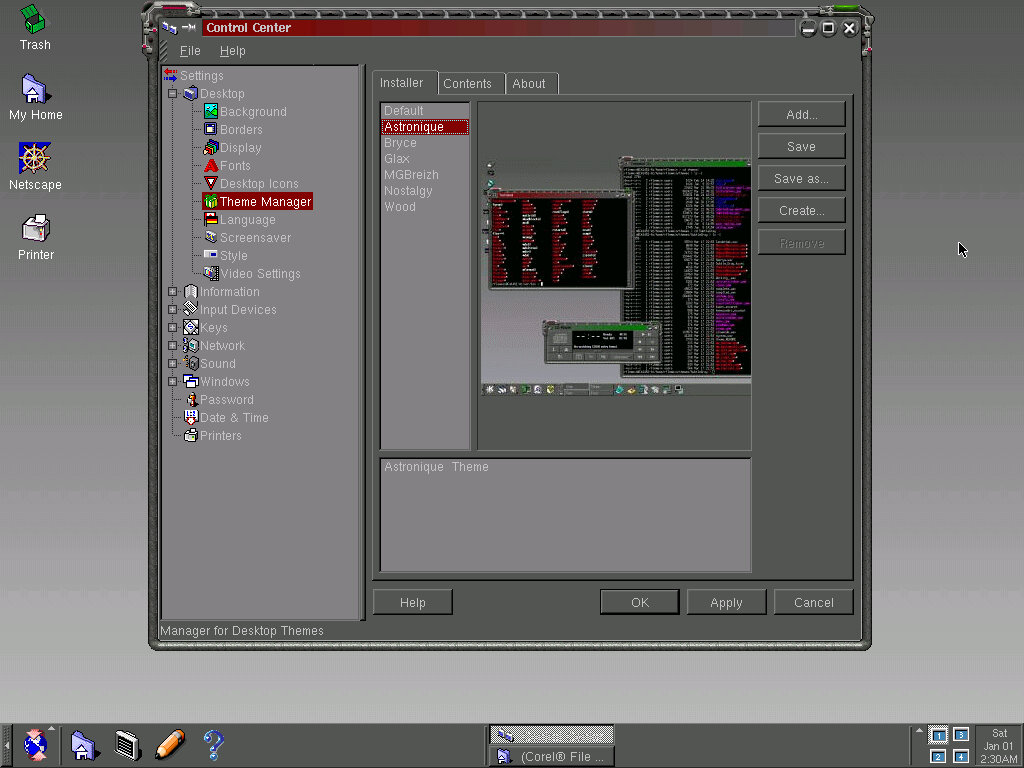Click the Background icon in Settings tree
The width and height of the screenshot is (1024, 768).
[x=211, y=112]
